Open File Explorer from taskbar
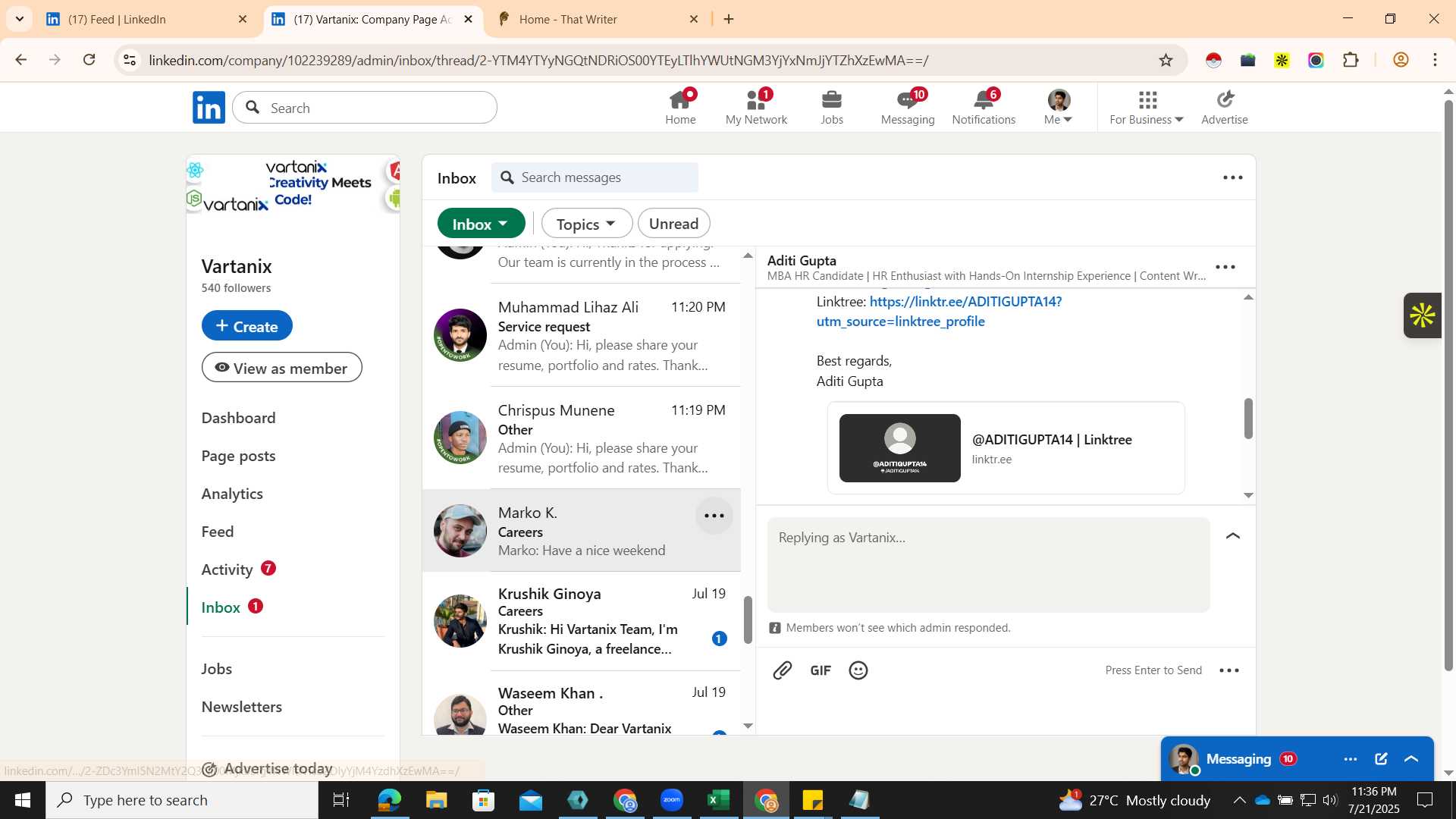Screen dimensions: 1456x819 [437, 800]
